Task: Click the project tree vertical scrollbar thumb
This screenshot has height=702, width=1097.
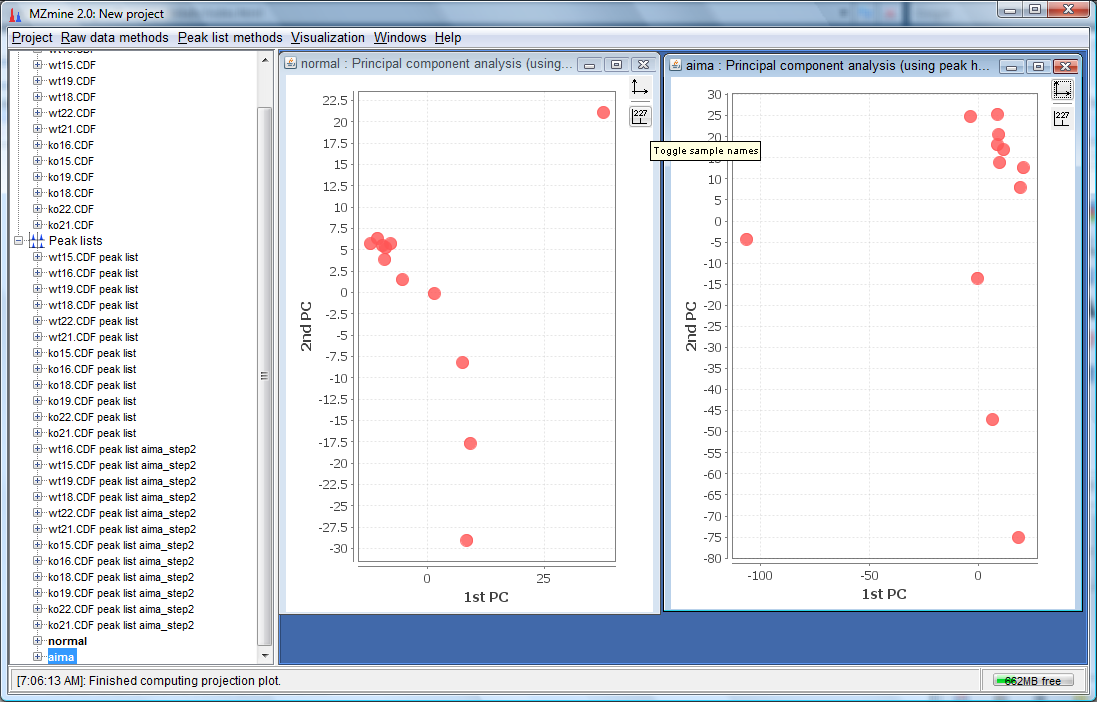Action: [264, 377]
